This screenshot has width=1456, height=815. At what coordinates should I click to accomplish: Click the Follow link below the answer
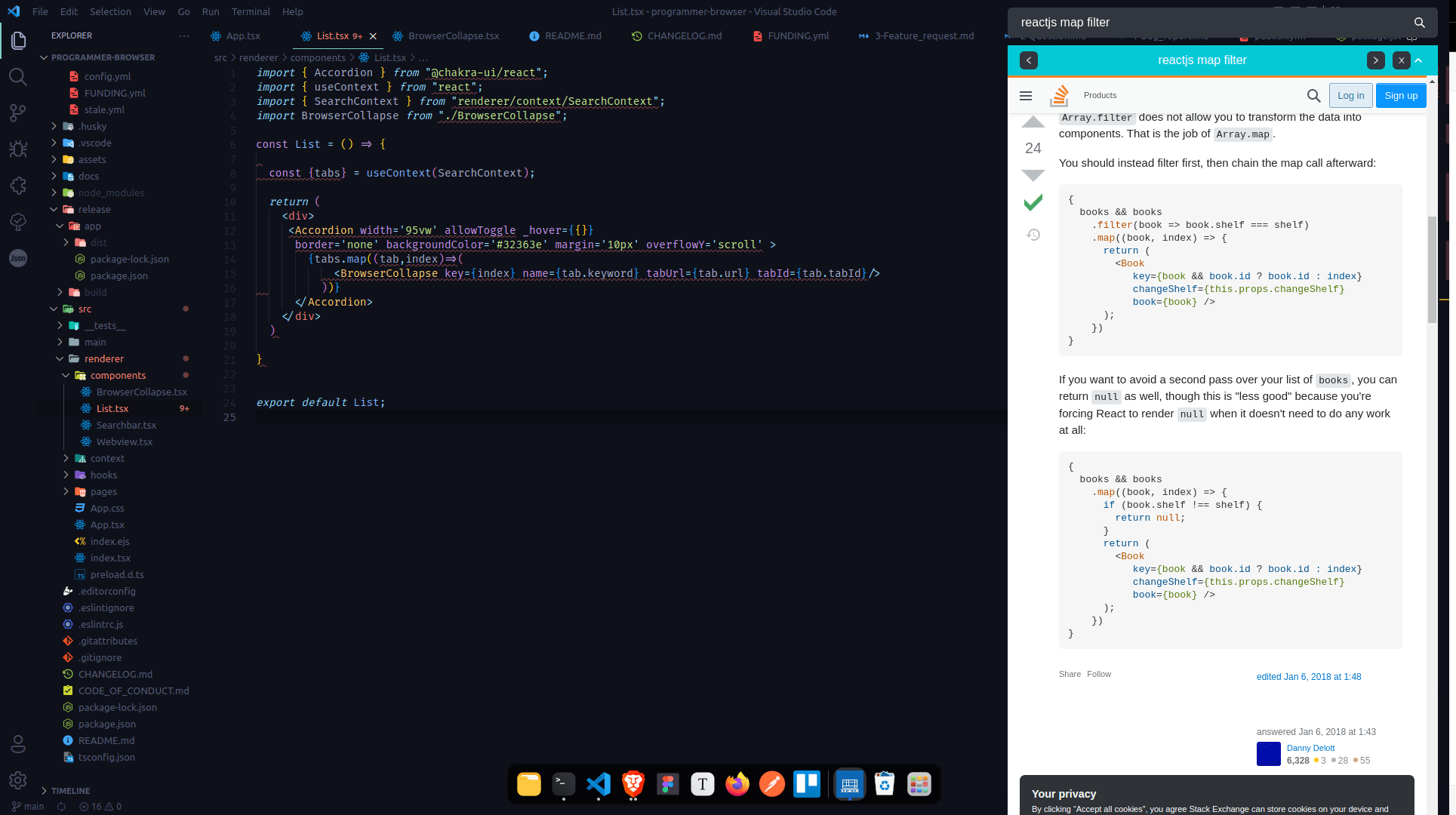pos(1099,674)
